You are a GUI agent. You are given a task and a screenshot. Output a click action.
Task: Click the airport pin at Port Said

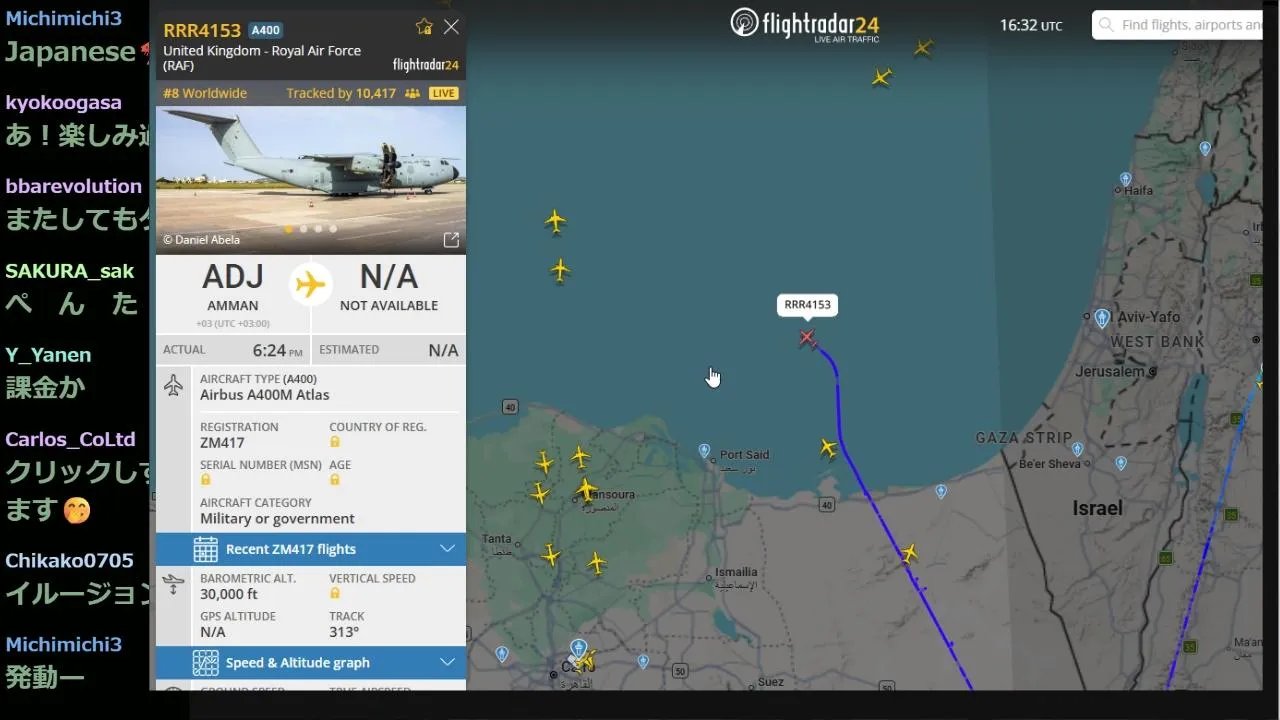coord(704,451)
